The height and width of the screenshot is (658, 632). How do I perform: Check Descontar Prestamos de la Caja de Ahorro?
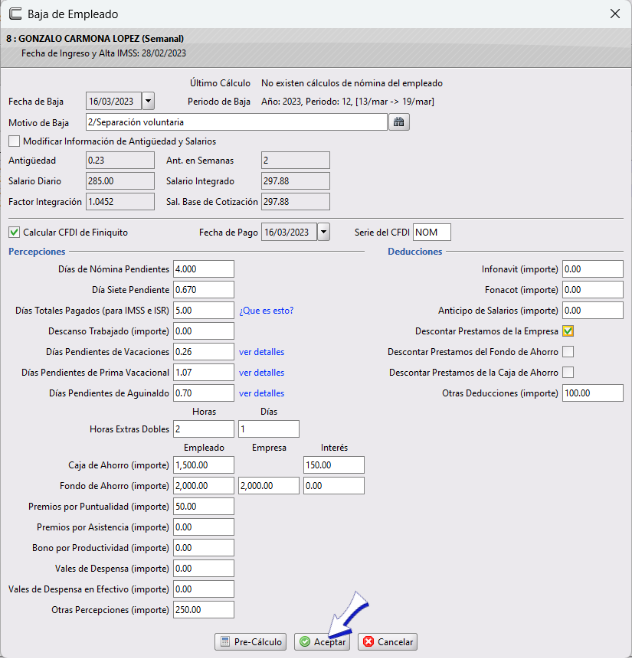click(568, 372)
